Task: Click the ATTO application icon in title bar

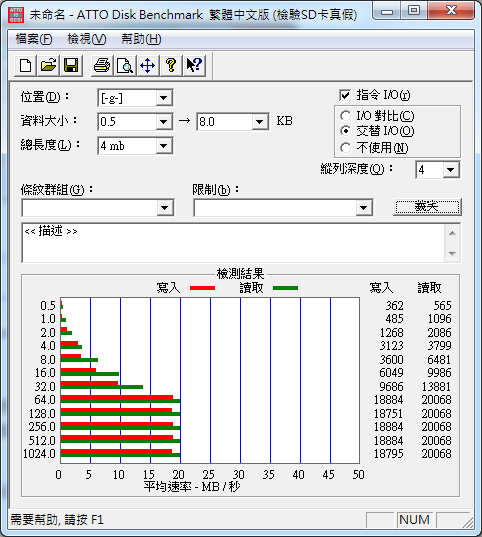Action: (x=16, y=15)
